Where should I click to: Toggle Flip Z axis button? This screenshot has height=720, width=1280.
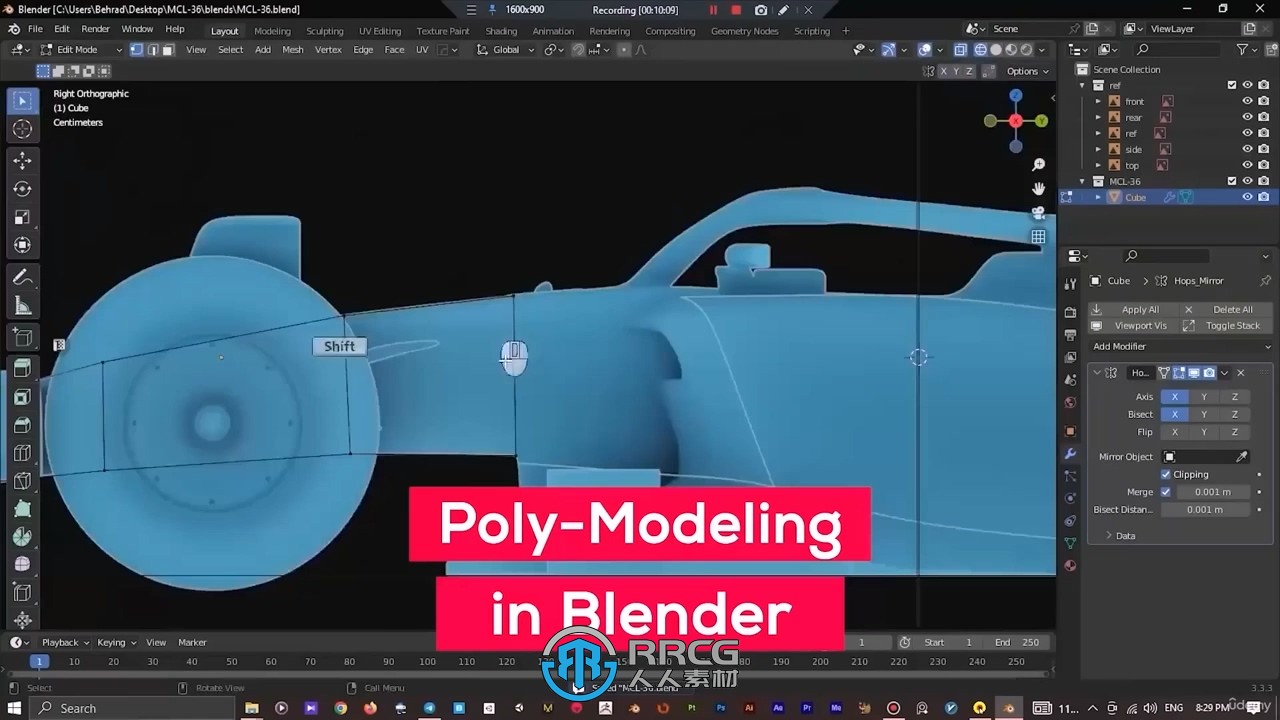pyautogui.click(x=1235, y=432)
